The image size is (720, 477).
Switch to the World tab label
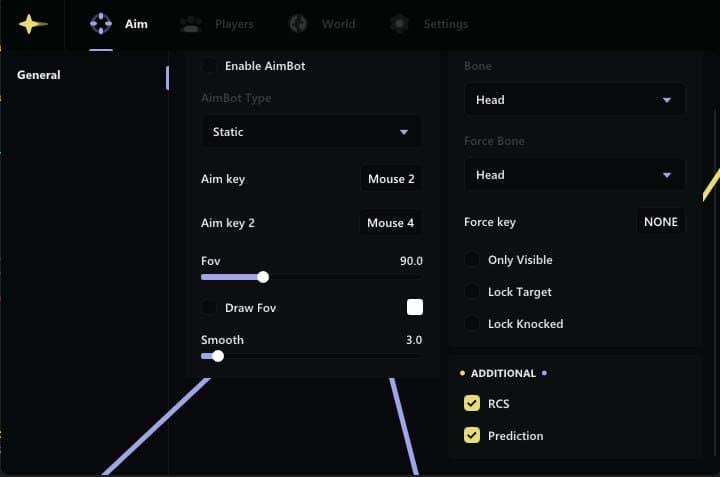tap(338, 24)
